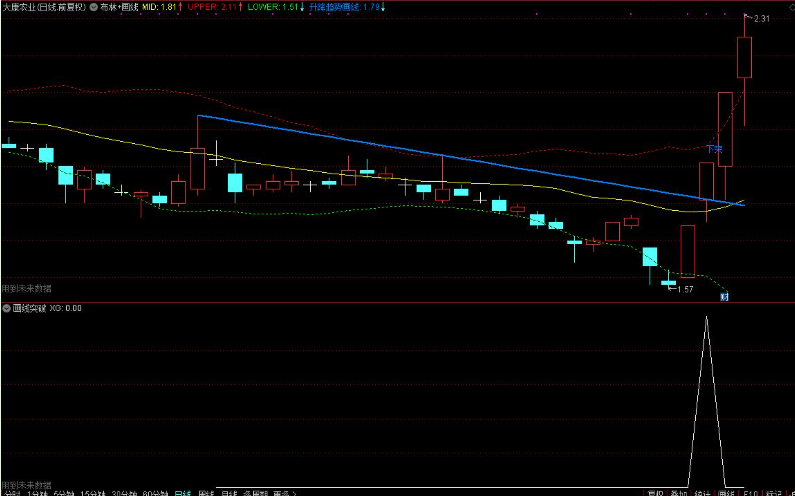
Task: Click the F10 button in bottom bar
Action: (x=750, y=493)
